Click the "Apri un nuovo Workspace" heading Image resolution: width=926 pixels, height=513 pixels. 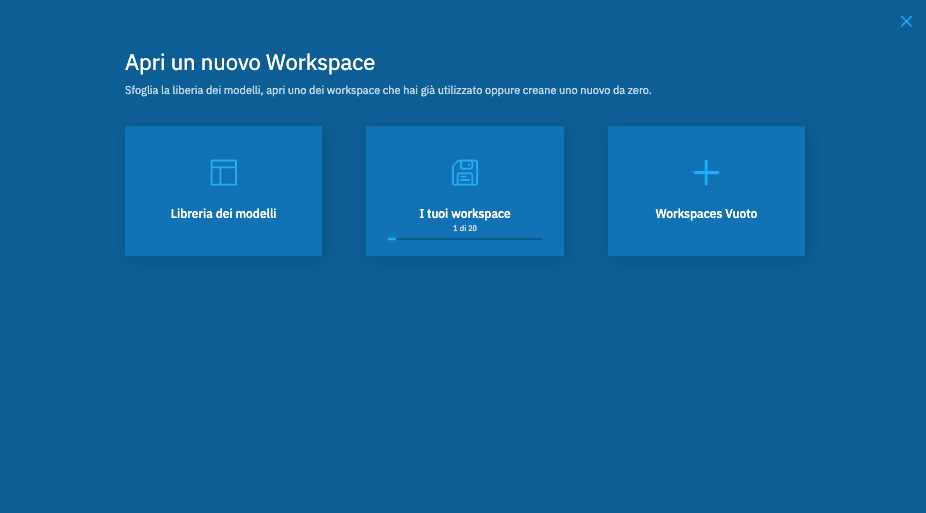point(249,63)
